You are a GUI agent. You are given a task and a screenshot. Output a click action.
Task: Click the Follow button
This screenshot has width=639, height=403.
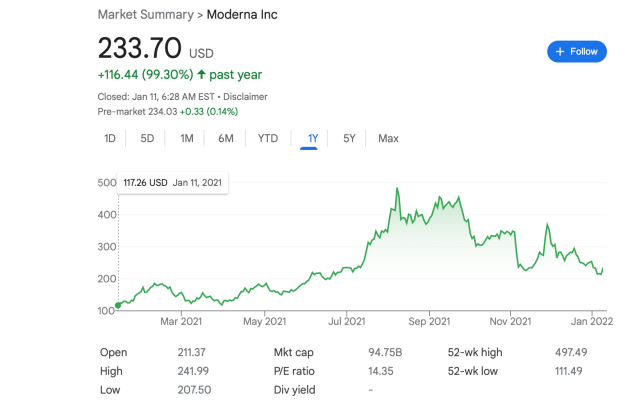[x=576, y=51]
